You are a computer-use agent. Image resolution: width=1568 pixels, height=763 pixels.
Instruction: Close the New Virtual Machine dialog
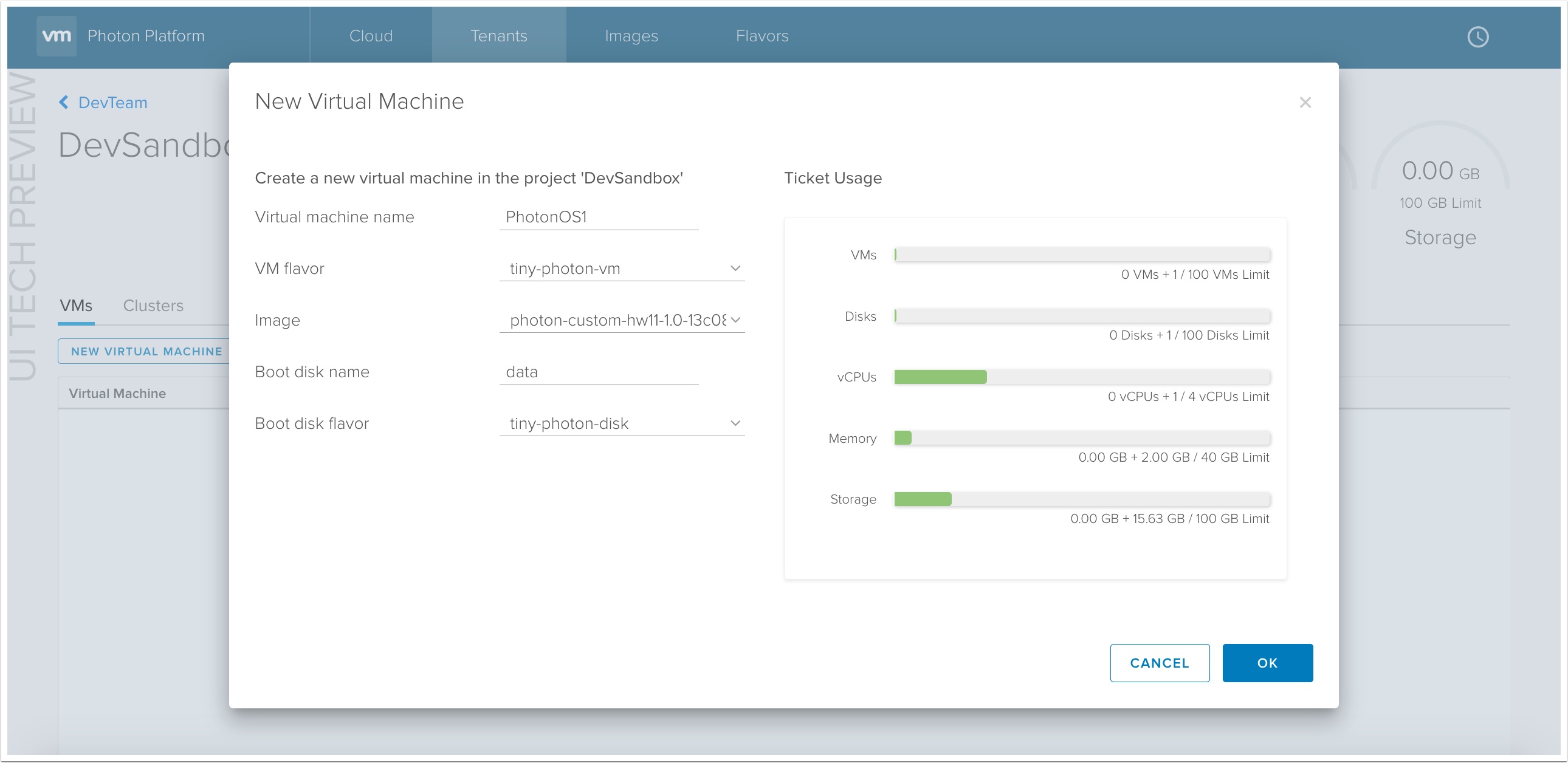coord(1305,102)
